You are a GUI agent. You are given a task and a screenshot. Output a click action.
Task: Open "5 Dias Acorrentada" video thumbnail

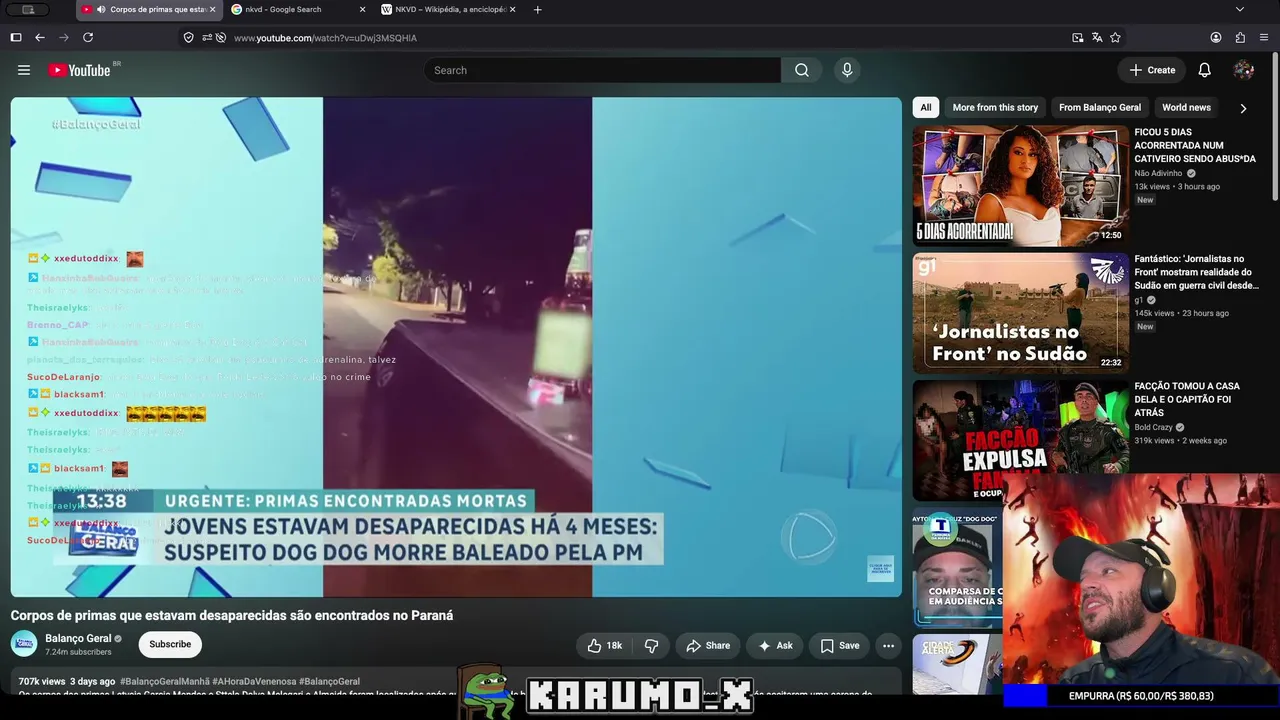click(1020, 185)
